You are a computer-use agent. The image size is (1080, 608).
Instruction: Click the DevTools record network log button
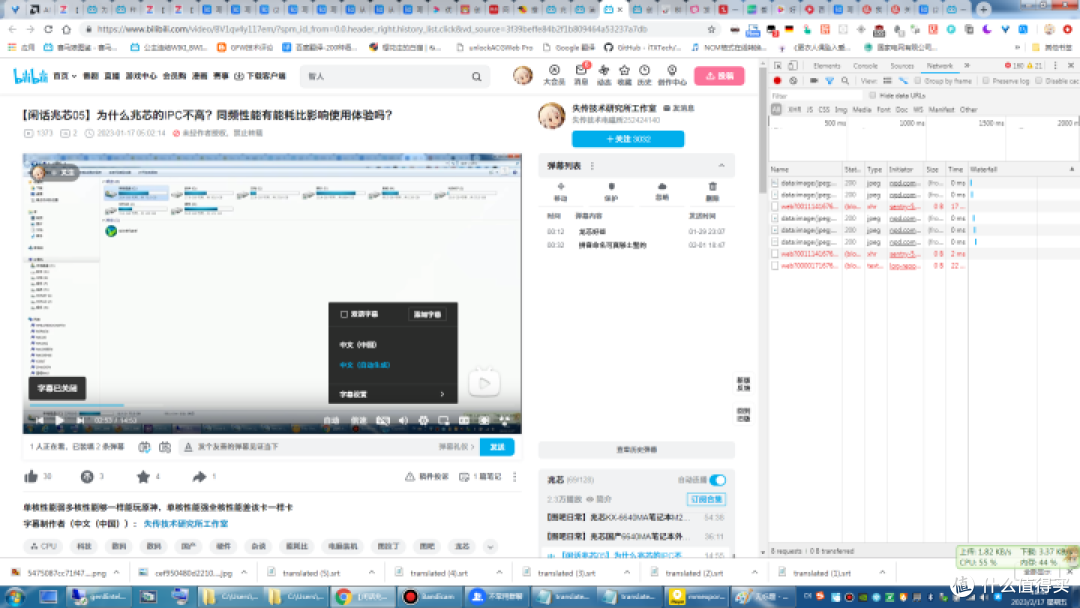tap(777, 81)
